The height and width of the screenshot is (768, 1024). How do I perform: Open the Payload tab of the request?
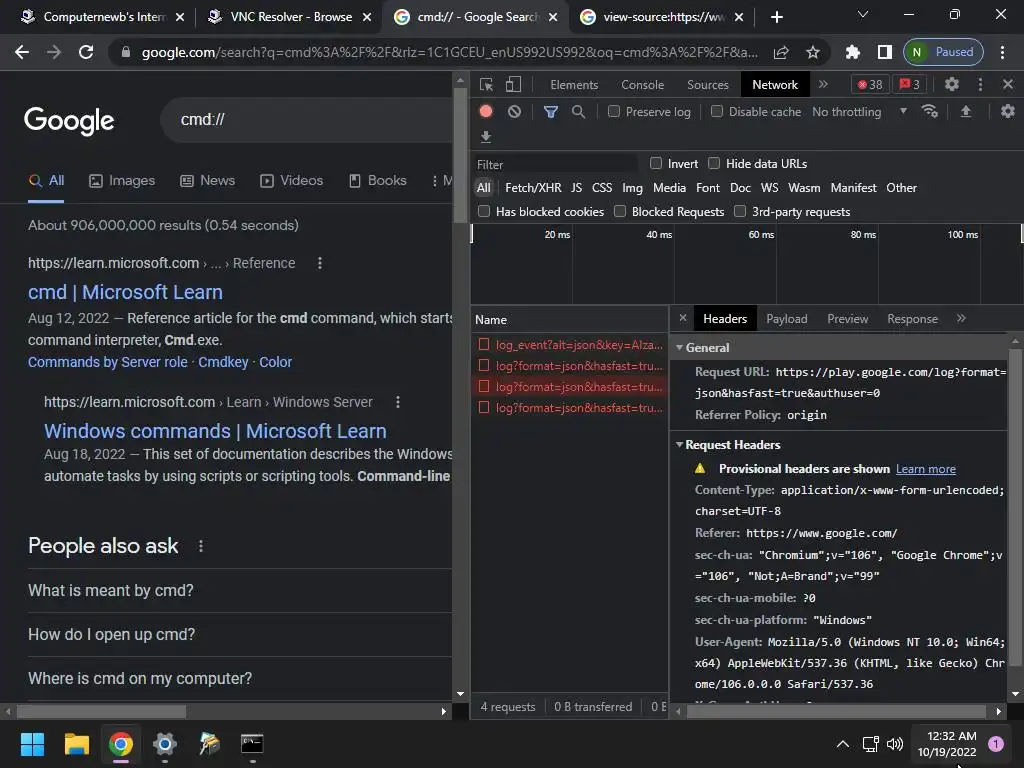tap(787, 319)
